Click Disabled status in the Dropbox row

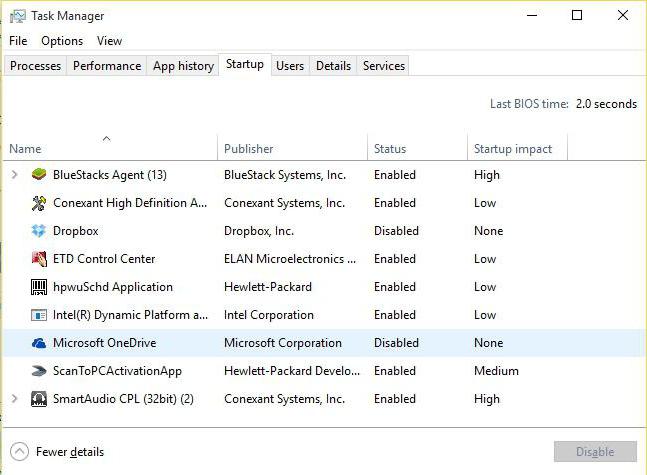(x=396, y=231)
